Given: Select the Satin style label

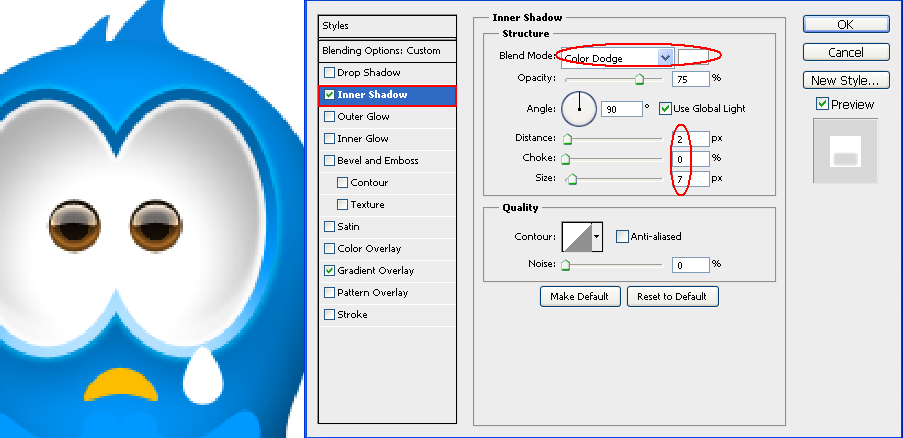Looking at the screenshot, I should tap(348, 227).
